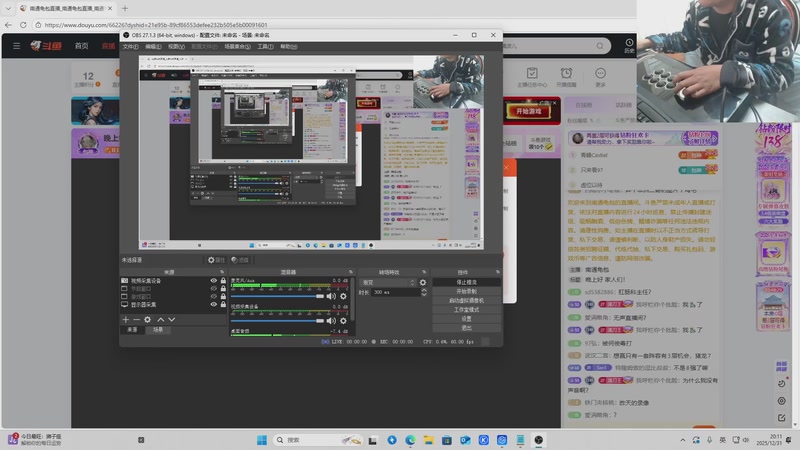Click the browser address bar URL
The height and width of the screenshot is (450, 800).
point(156,24)
